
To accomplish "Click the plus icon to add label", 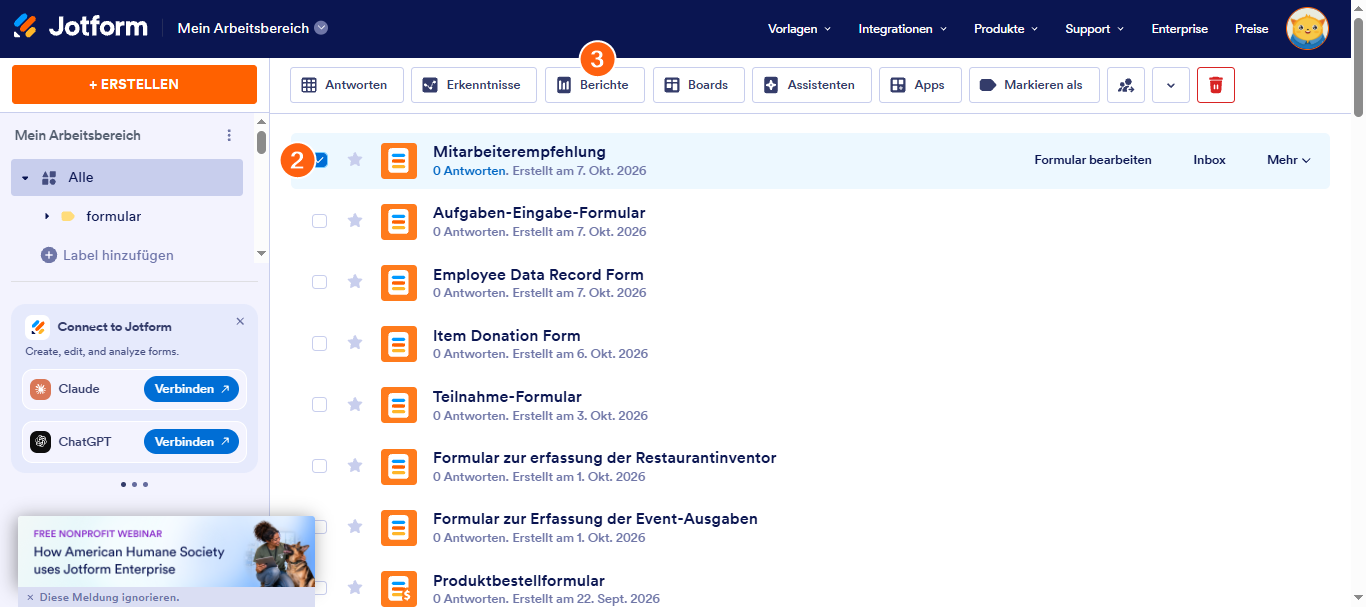I will (x=49, y=255).
